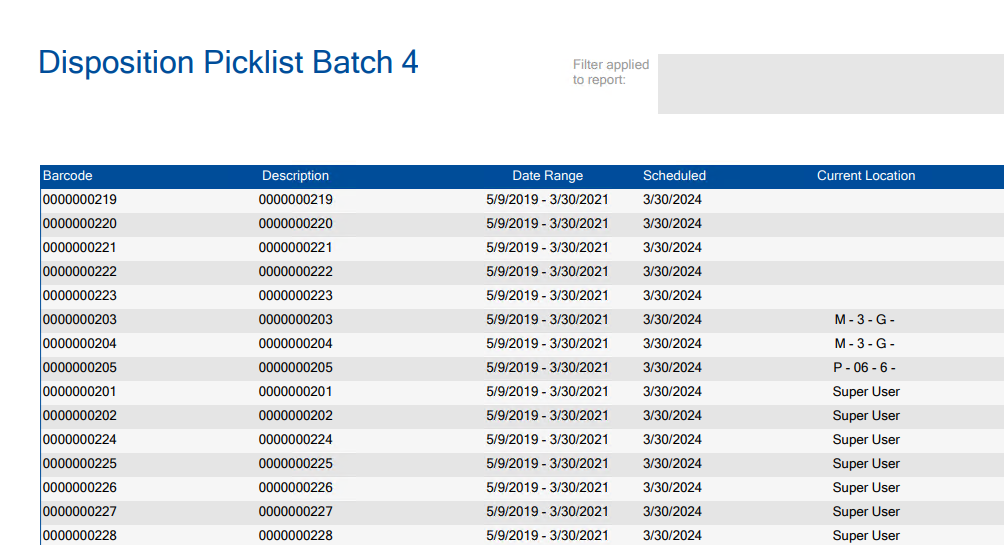
Task: Select the P - 06 - 6 location cell
Action: coord(864,368)
